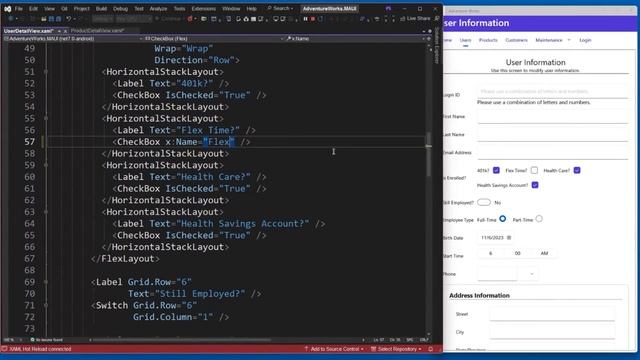640x360 pixels.
Task: Click the Street input field
Action: point(552,314)
